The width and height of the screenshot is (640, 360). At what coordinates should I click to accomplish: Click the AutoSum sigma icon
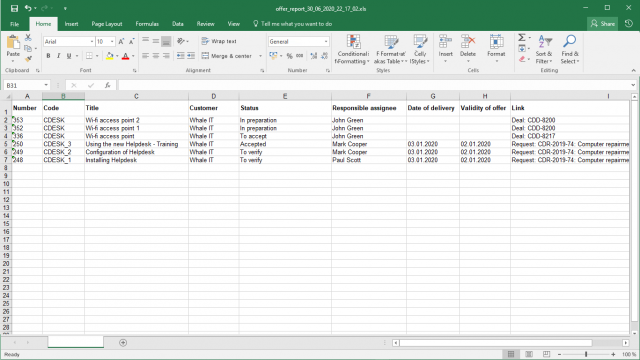point(522,38)
